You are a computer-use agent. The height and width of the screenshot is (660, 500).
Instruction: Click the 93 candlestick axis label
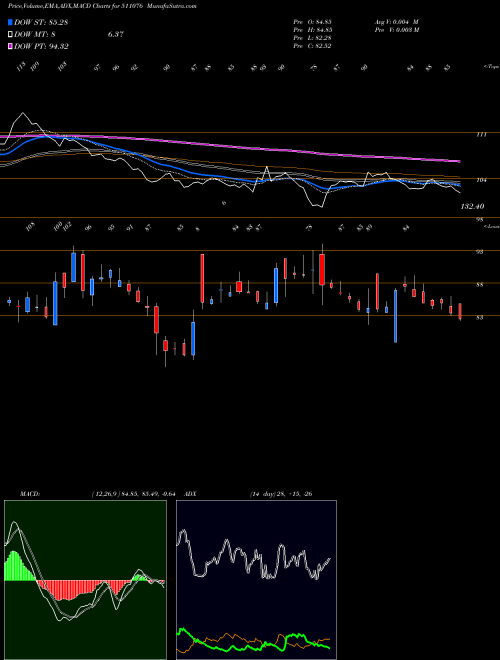pos(479,252)
